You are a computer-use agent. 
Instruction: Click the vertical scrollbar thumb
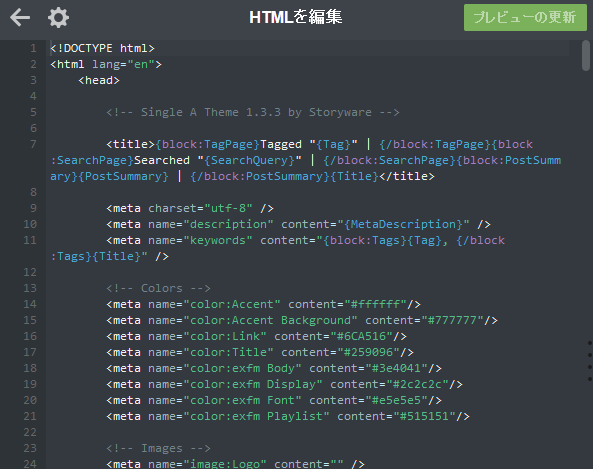pyautogui.click(x=586, y=56)
